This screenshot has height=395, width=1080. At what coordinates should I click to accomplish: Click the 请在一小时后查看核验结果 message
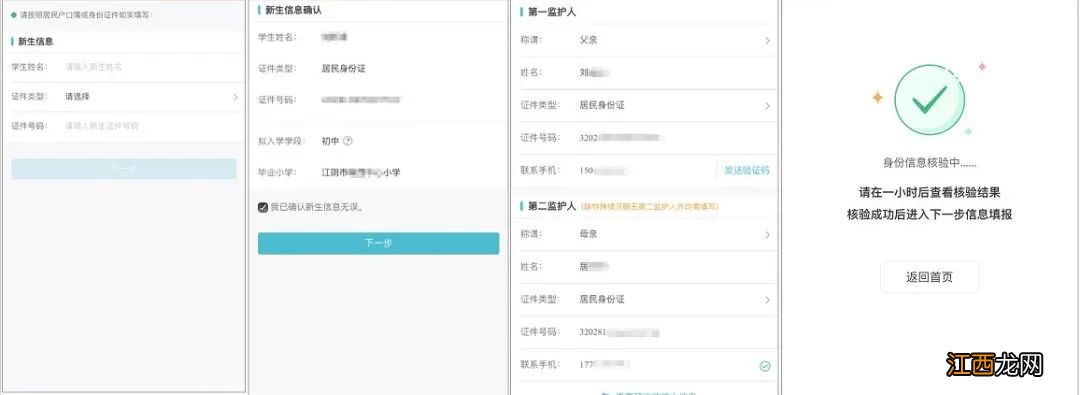(x=929, y=192)
